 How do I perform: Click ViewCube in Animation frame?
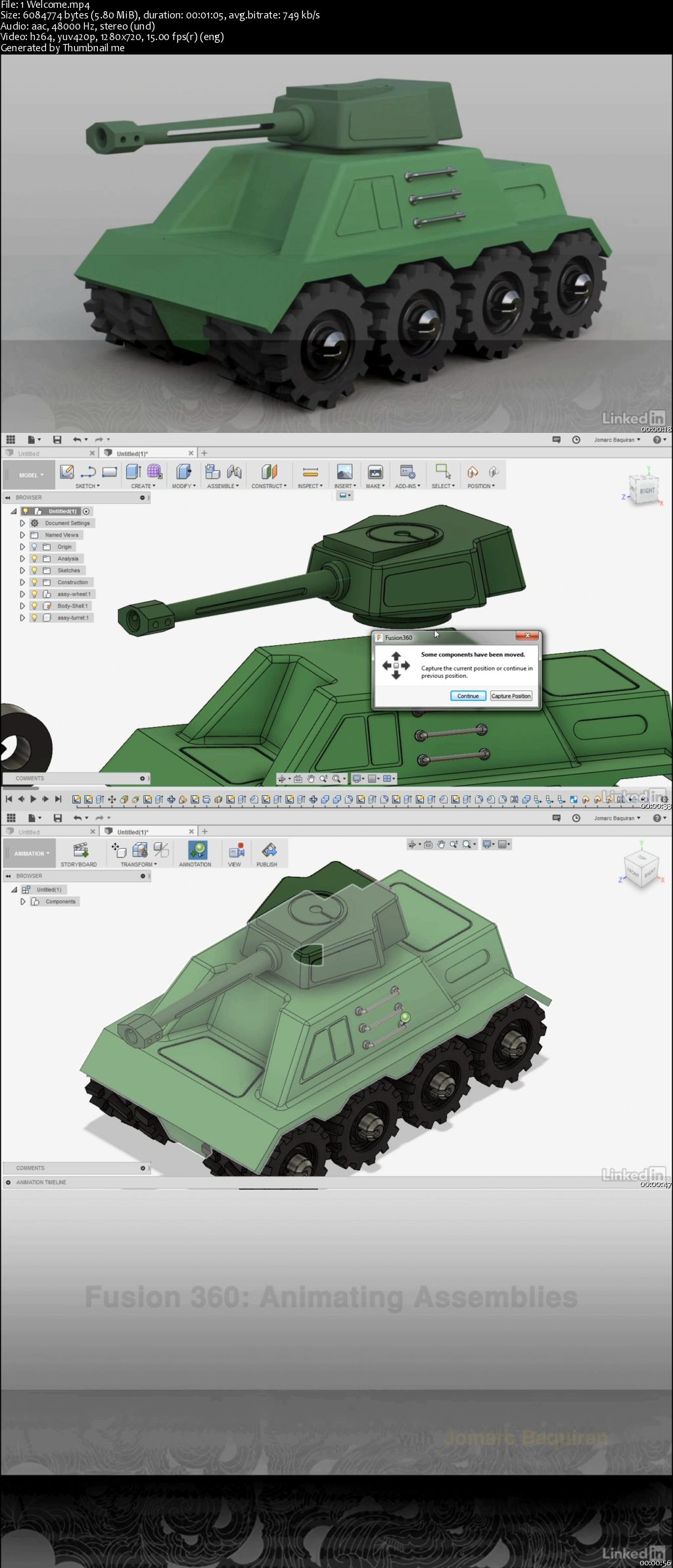pos(641,869)
